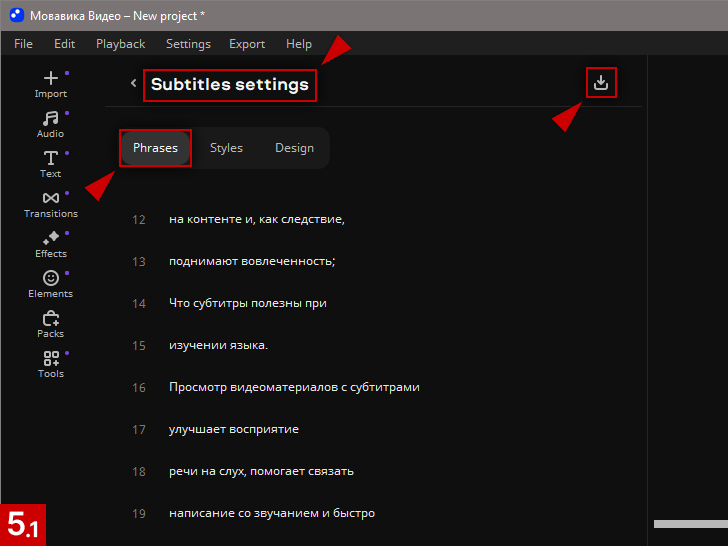Open the Tools panel

point(50,363)
